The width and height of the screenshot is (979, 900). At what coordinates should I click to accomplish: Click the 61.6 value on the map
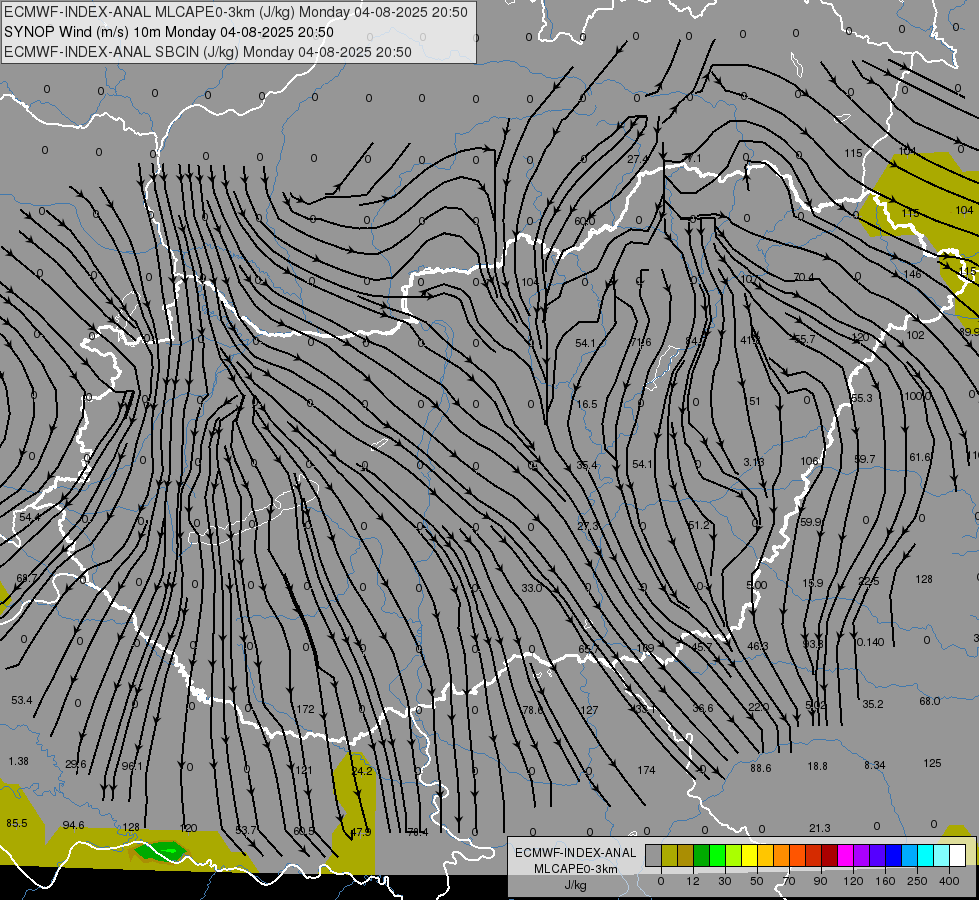point(920,458)
